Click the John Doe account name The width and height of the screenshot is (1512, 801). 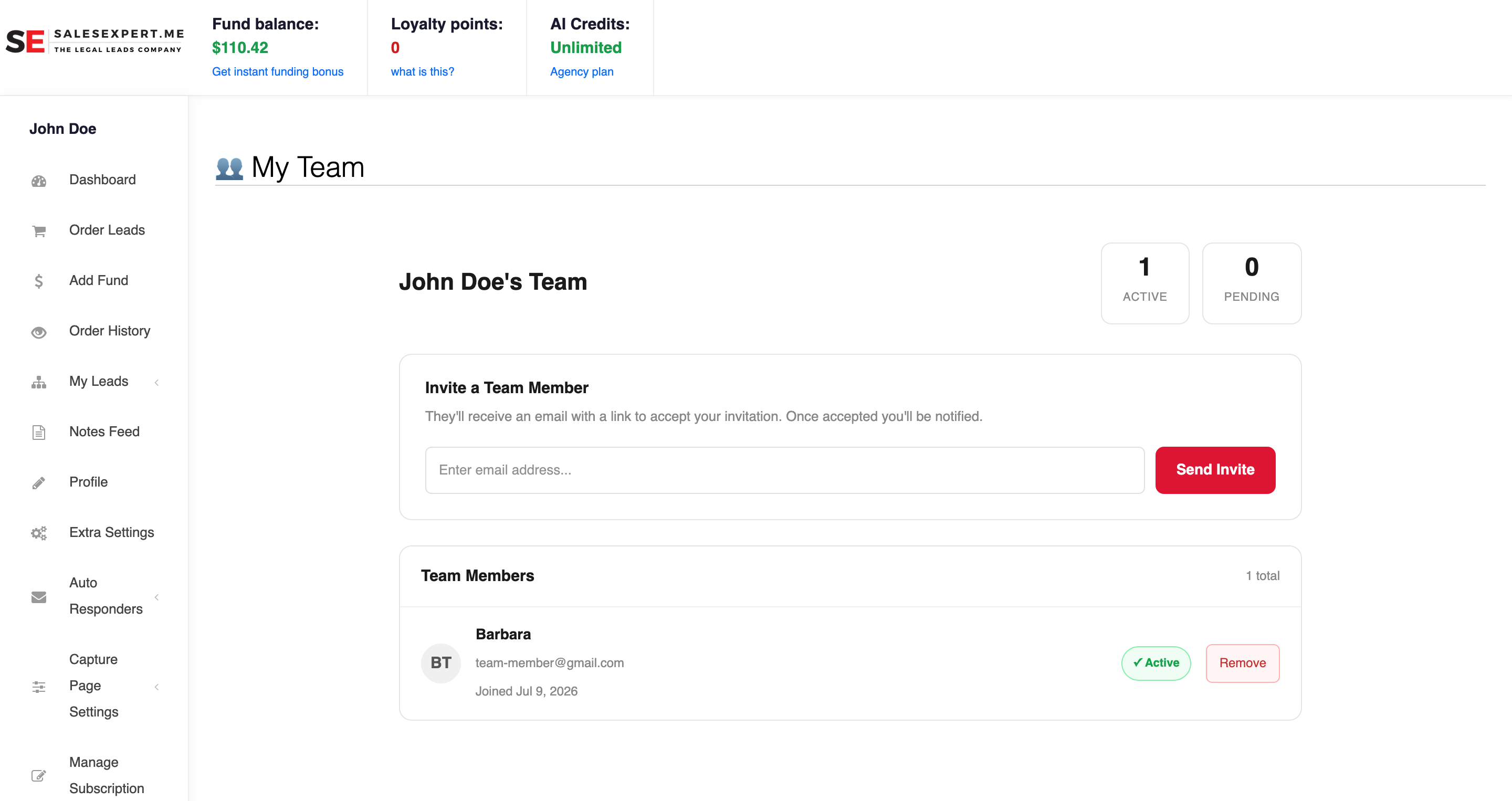pyautogui.click(x=63, y=129)
